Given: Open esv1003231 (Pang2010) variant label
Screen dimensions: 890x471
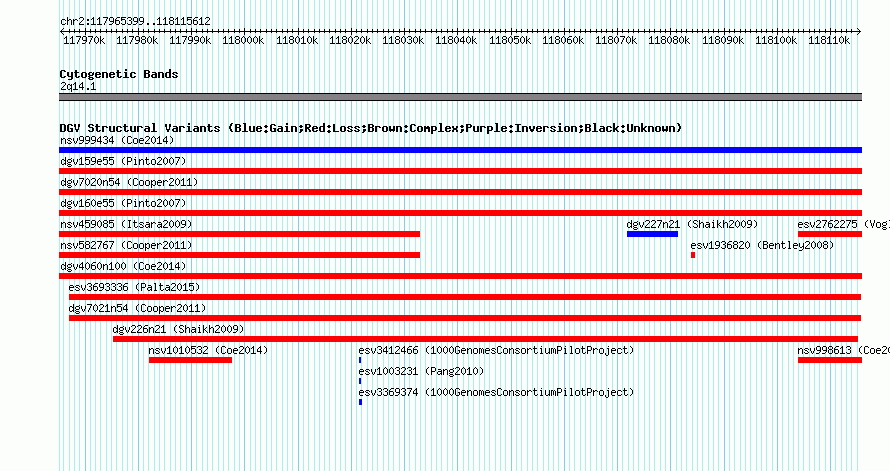Looking at the screenshot, I should pyautogui.click(x=421, y=371).
